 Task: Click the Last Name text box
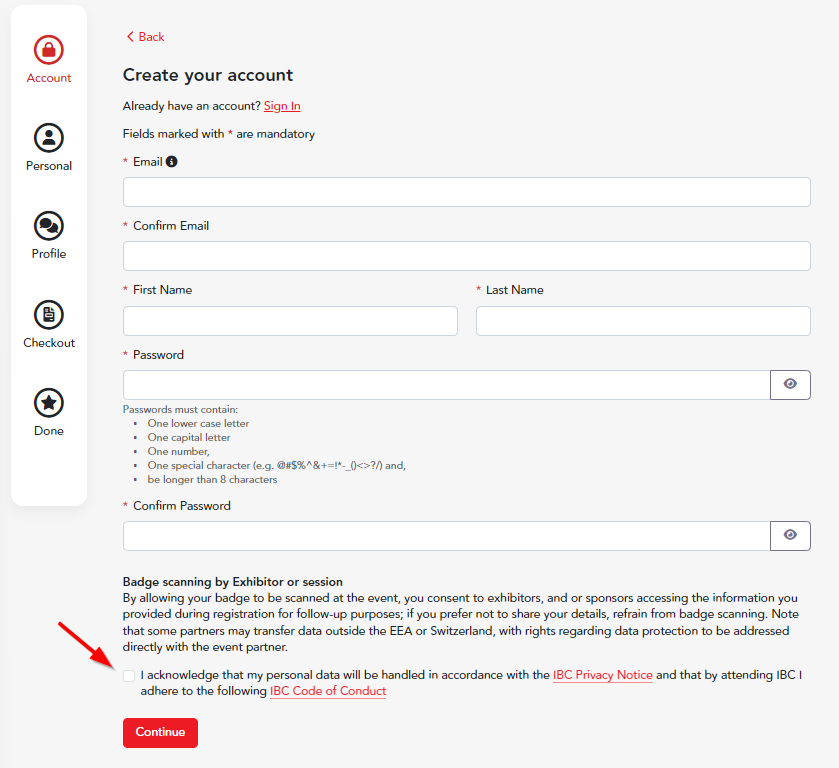click(643, 321)
